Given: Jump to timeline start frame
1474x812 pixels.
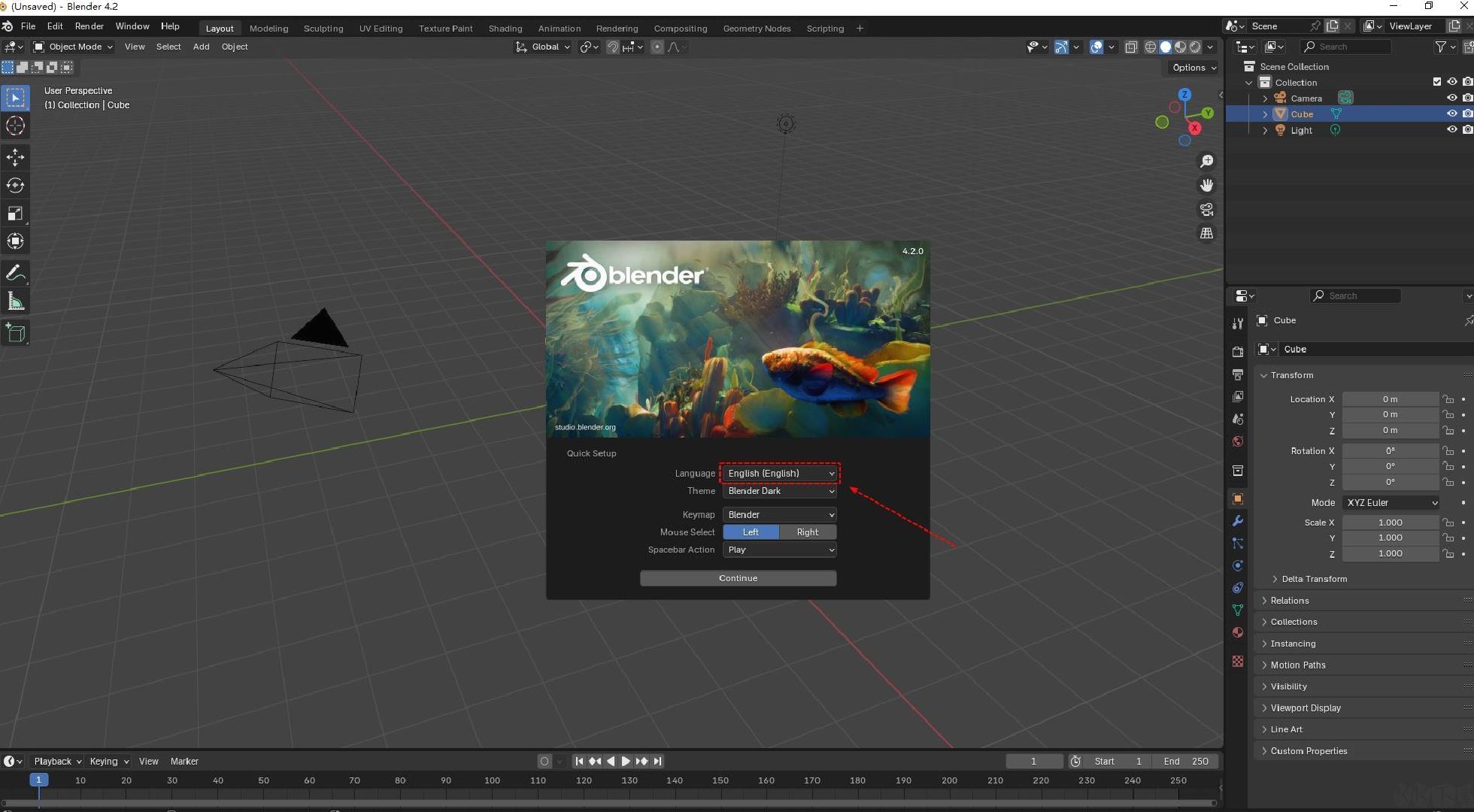Looking at the screenshot, I should 579,762.
